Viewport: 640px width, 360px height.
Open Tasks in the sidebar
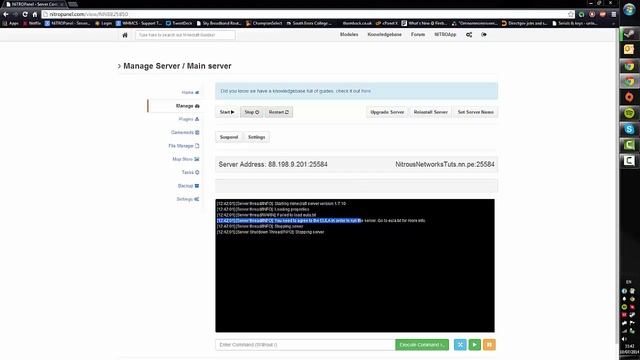point(190,172)
